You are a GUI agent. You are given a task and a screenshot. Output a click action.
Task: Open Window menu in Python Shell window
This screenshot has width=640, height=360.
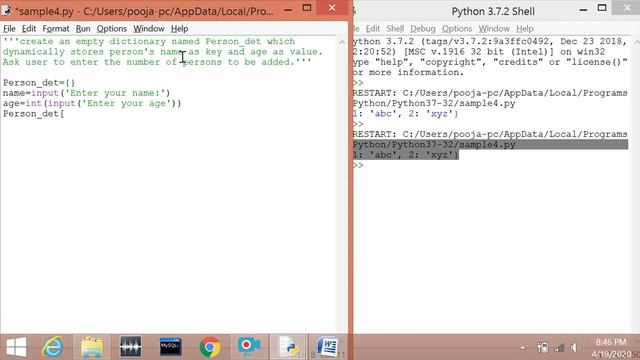[x=494, y=29]
